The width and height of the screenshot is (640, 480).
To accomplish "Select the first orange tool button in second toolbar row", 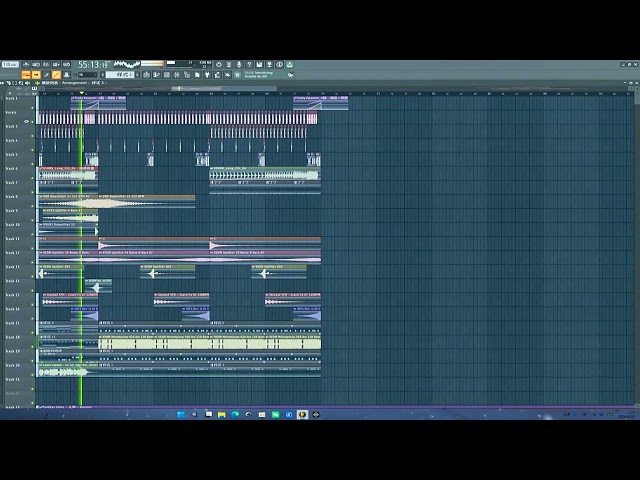I will point(26,75).
